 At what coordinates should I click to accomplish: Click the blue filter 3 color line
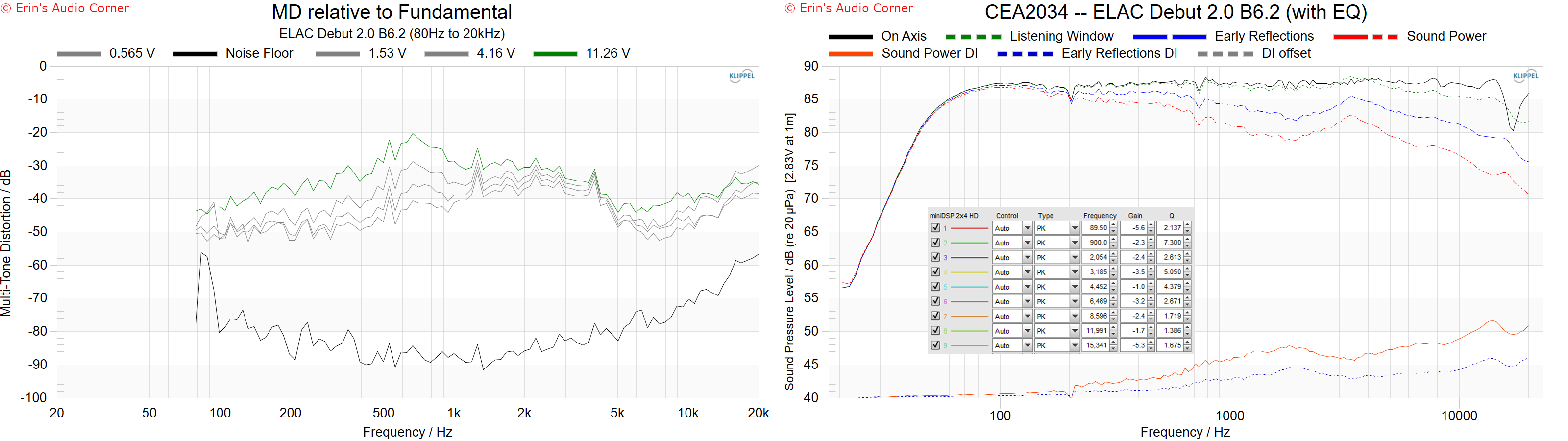coord(970,258)
